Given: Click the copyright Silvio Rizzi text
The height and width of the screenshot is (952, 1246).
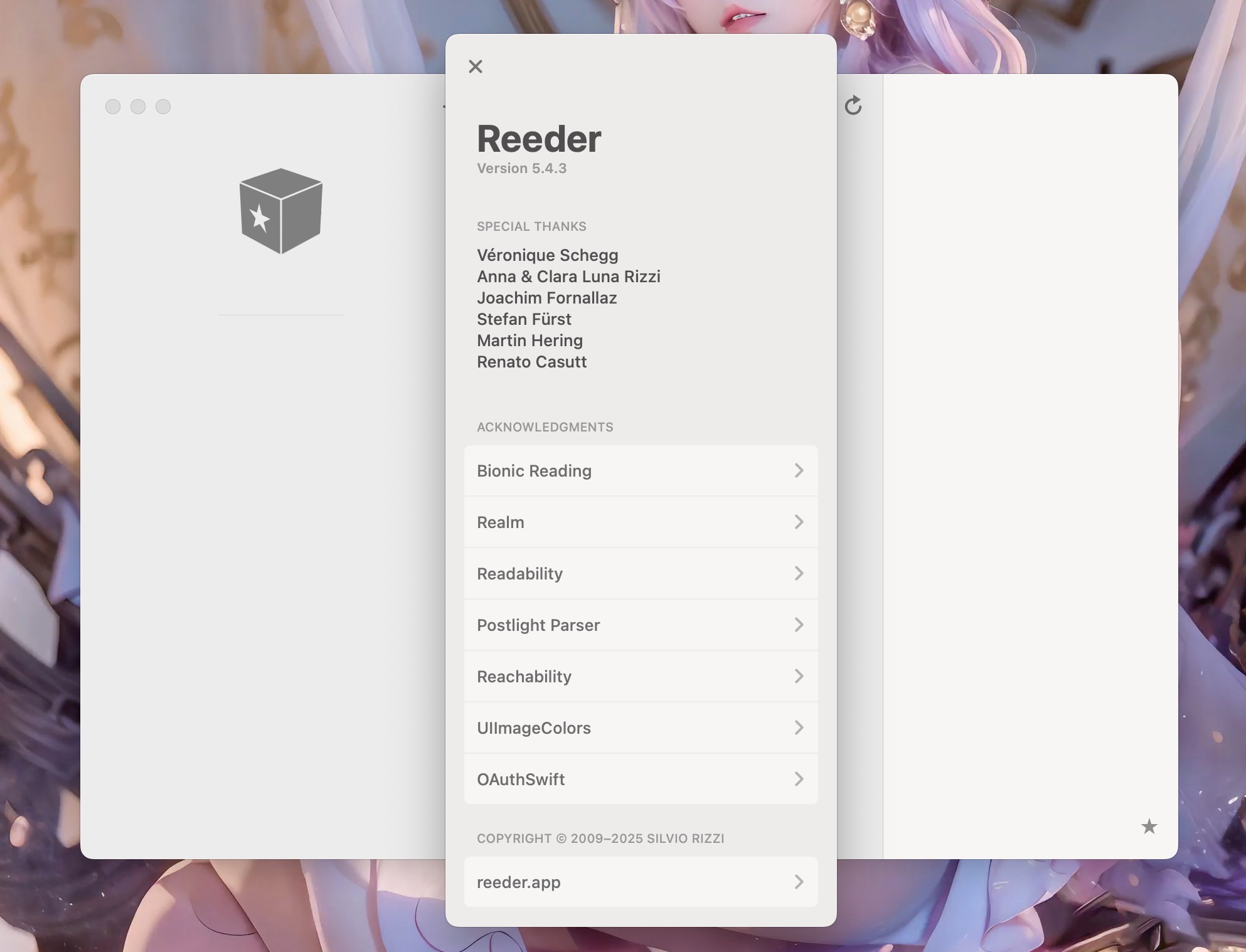Looking at the screenshot, I should [x=600, y=838].
